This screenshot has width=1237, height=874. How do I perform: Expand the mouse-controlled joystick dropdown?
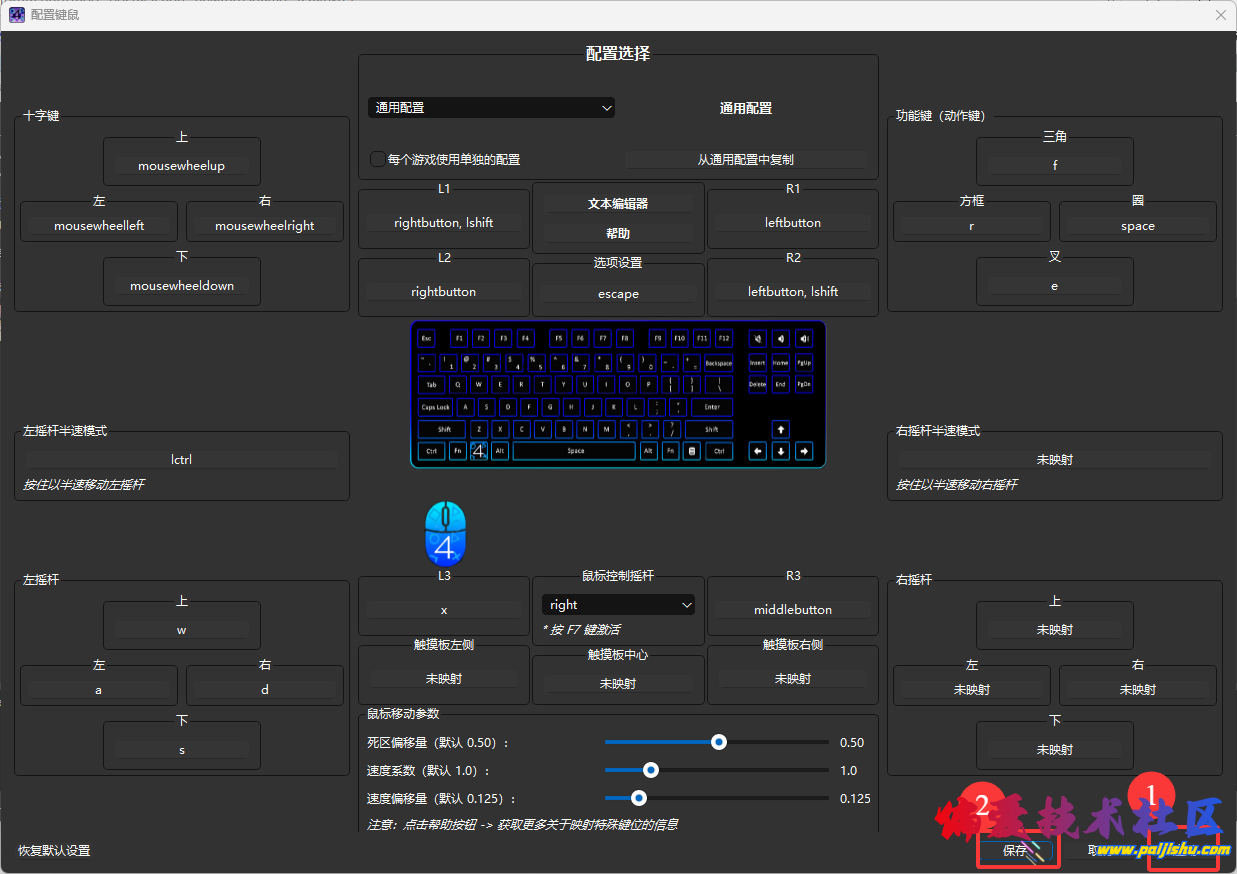[617, 605]
